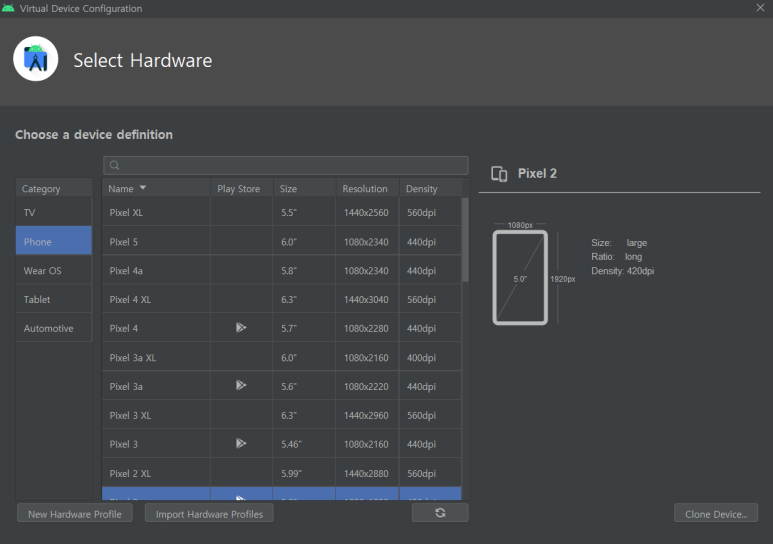Click the Play Store icon in Pixel 3a row

click(241, 385)
